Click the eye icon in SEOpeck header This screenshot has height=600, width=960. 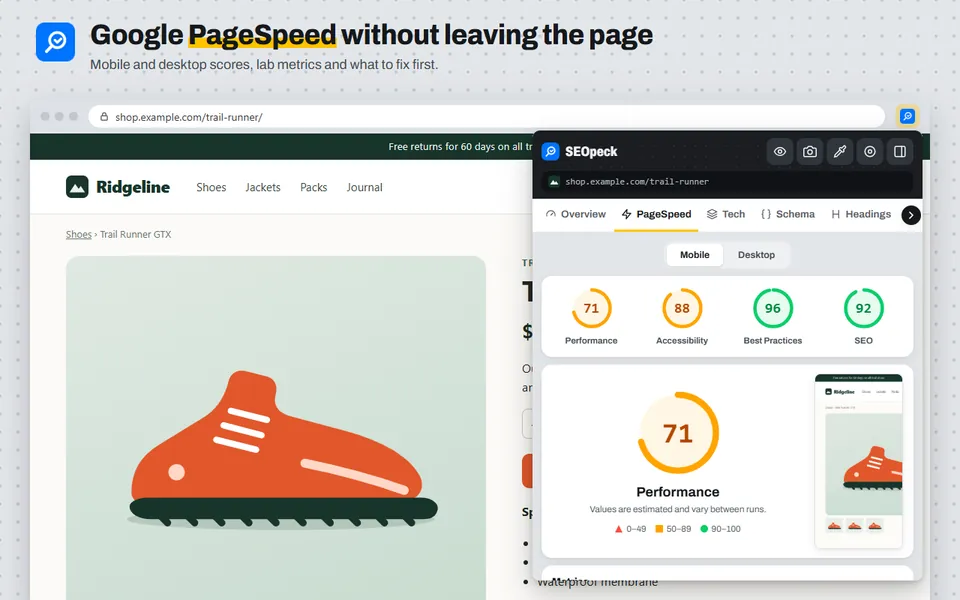(779, 151)
